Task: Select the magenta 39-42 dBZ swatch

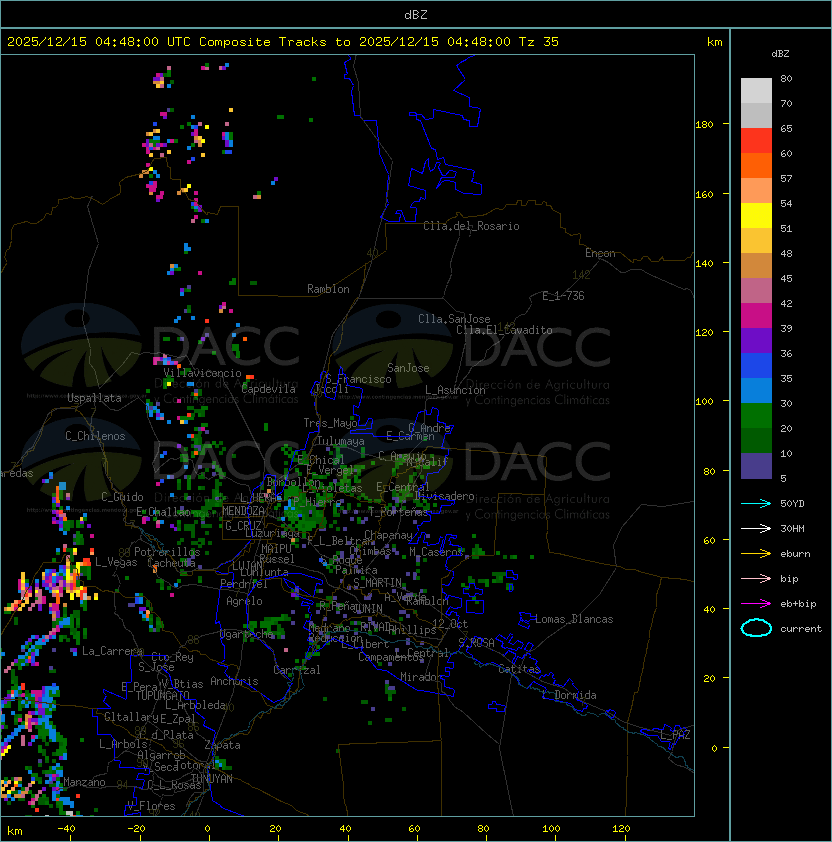Action: click(x=756, y=316)
